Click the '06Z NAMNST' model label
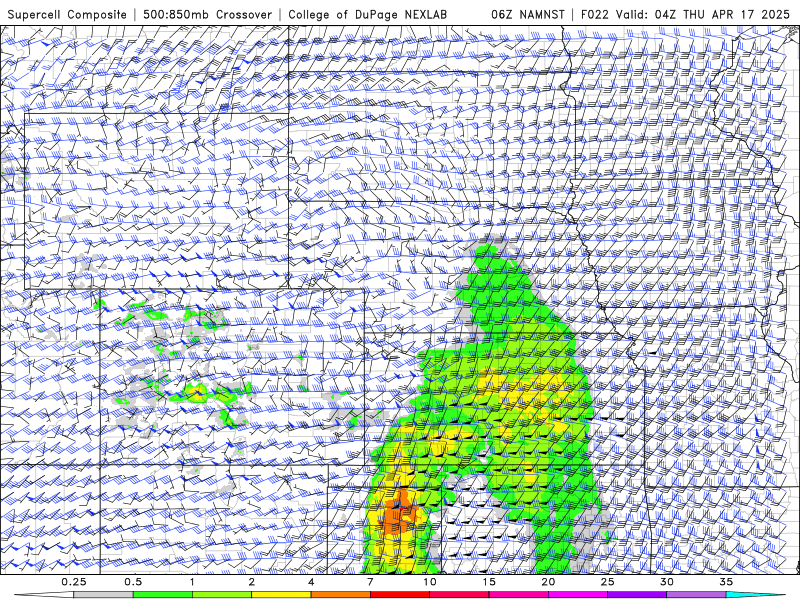The height and width of the screenshot is (600, 800). [x=528, y=14]
